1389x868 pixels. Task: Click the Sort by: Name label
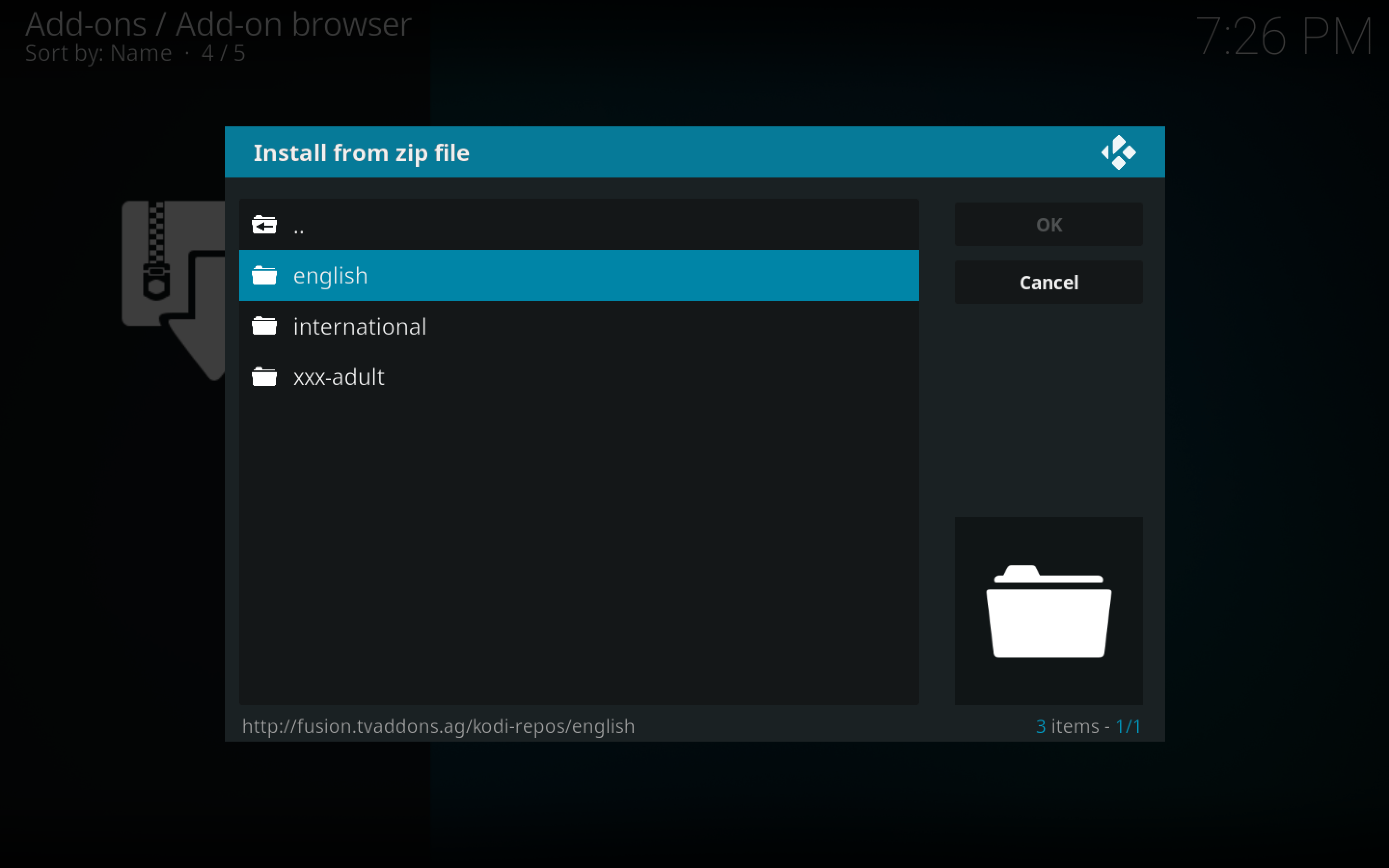pyautogui.click(x=98, y=54)
